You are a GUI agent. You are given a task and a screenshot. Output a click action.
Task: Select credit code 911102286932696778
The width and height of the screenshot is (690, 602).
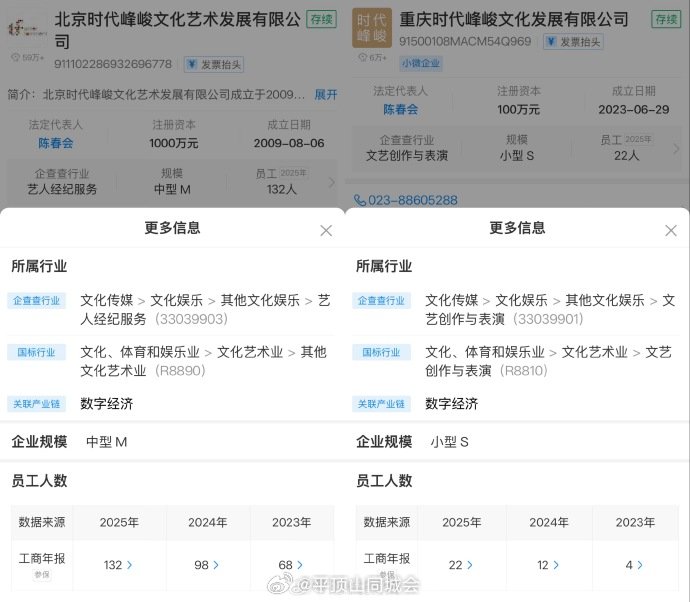pyautogui.click(x=113, y=64)
